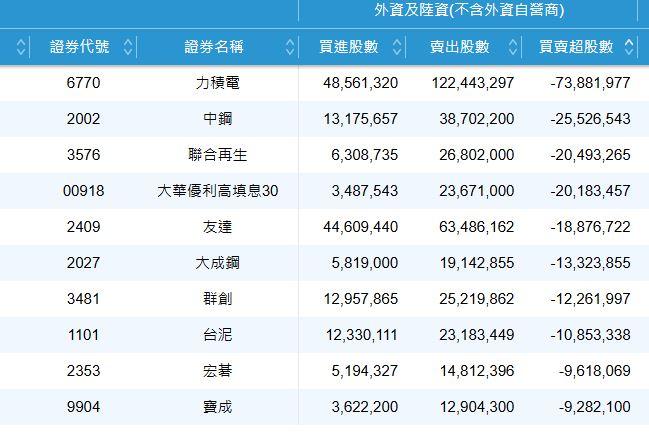The image size is (649, 435).
Task: Click buy volume 12,957,865
Action: point(361,299)
